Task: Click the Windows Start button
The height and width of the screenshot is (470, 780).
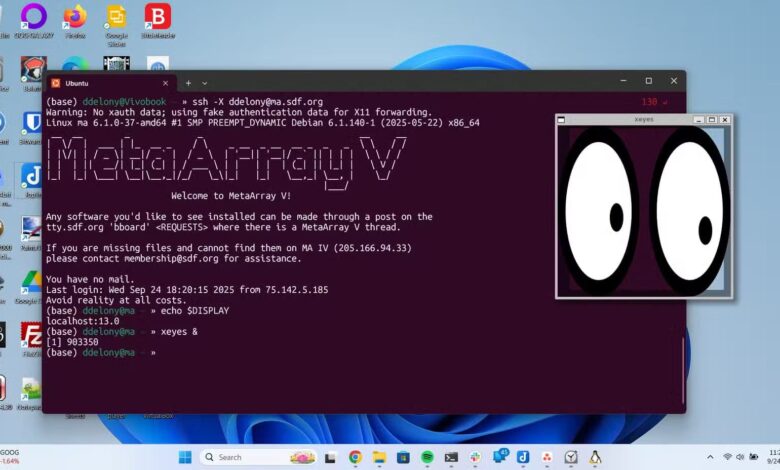Action: (x=185, y=457)
